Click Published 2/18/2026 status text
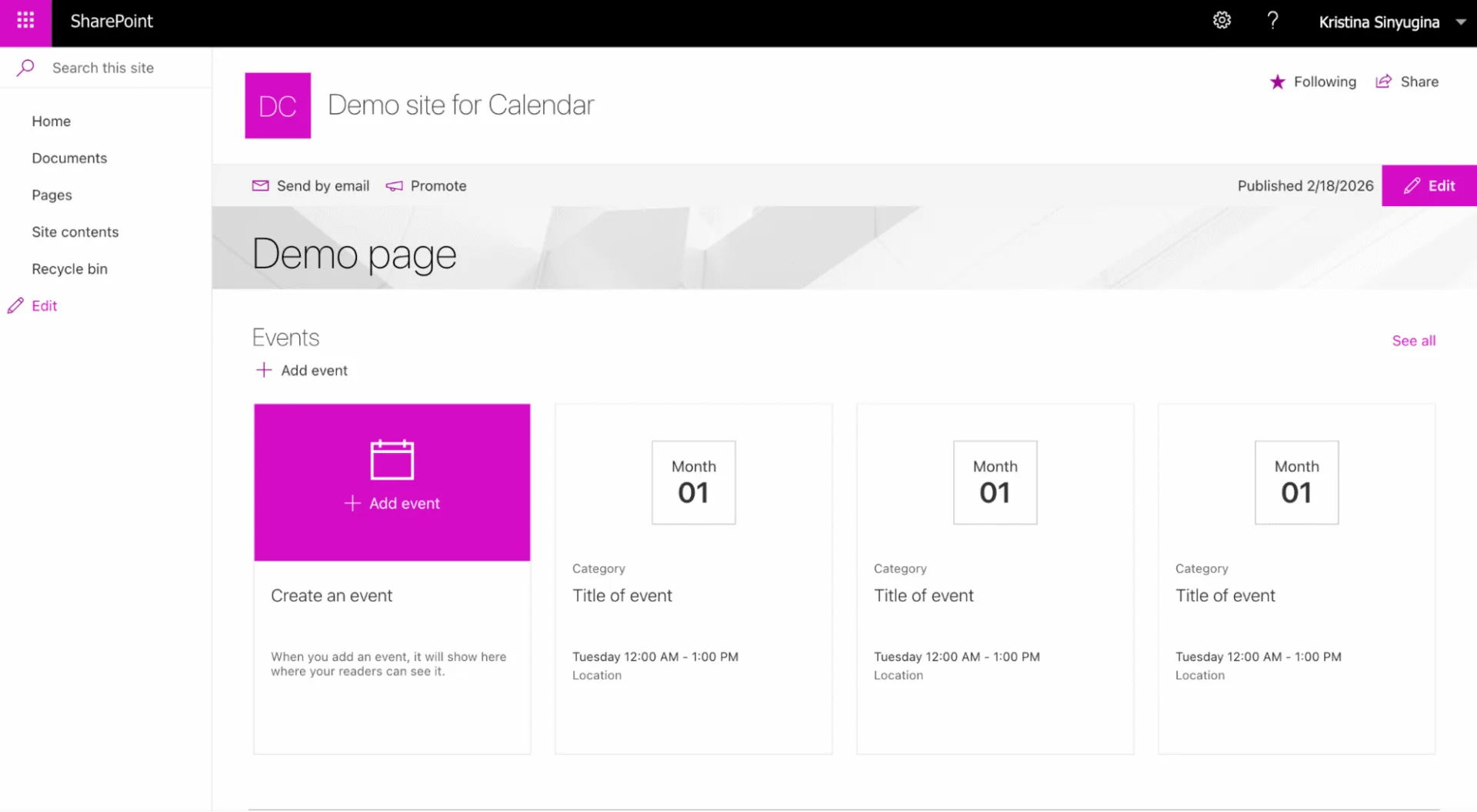 1305,185
